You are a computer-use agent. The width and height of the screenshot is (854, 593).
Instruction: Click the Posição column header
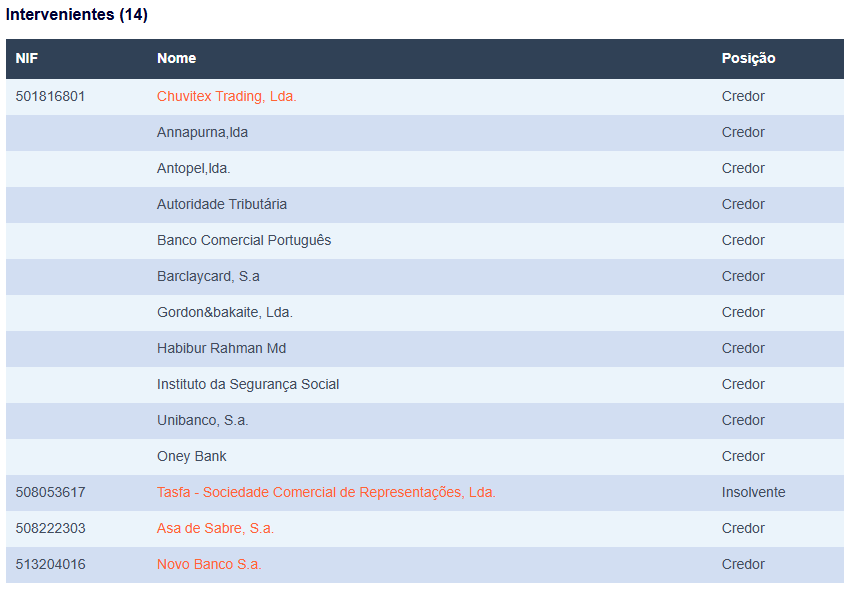point(748,58)
